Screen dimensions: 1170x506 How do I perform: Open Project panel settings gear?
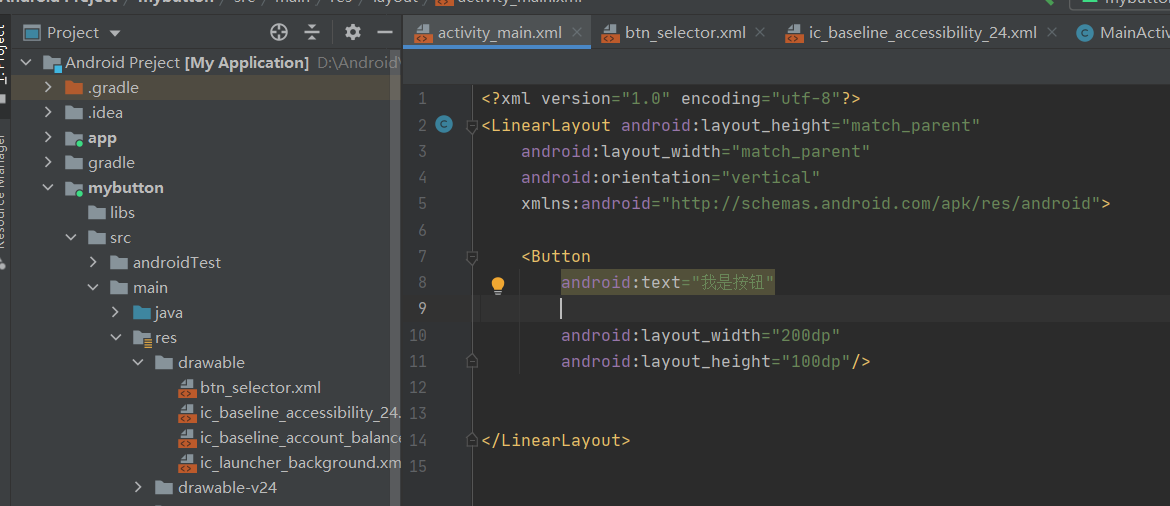tap(353, 32)
